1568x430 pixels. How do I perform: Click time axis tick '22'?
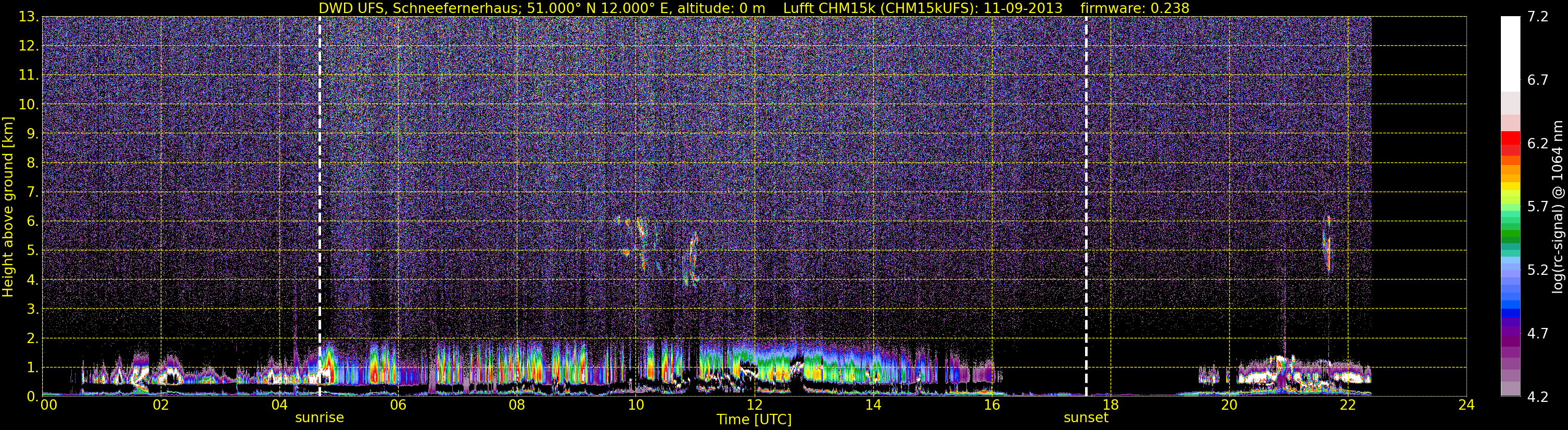coord(1348,405)
